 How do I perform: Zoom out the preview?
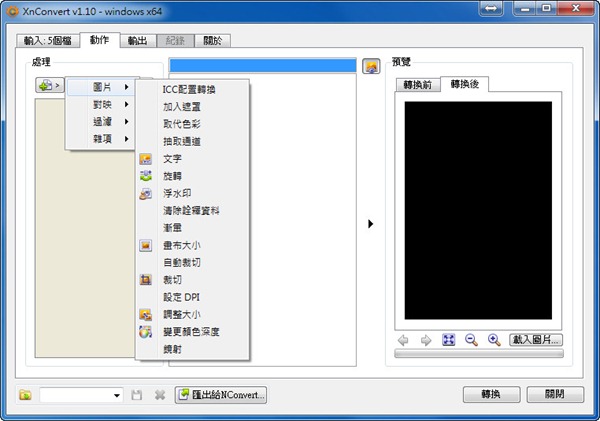[x=471, y=340]
